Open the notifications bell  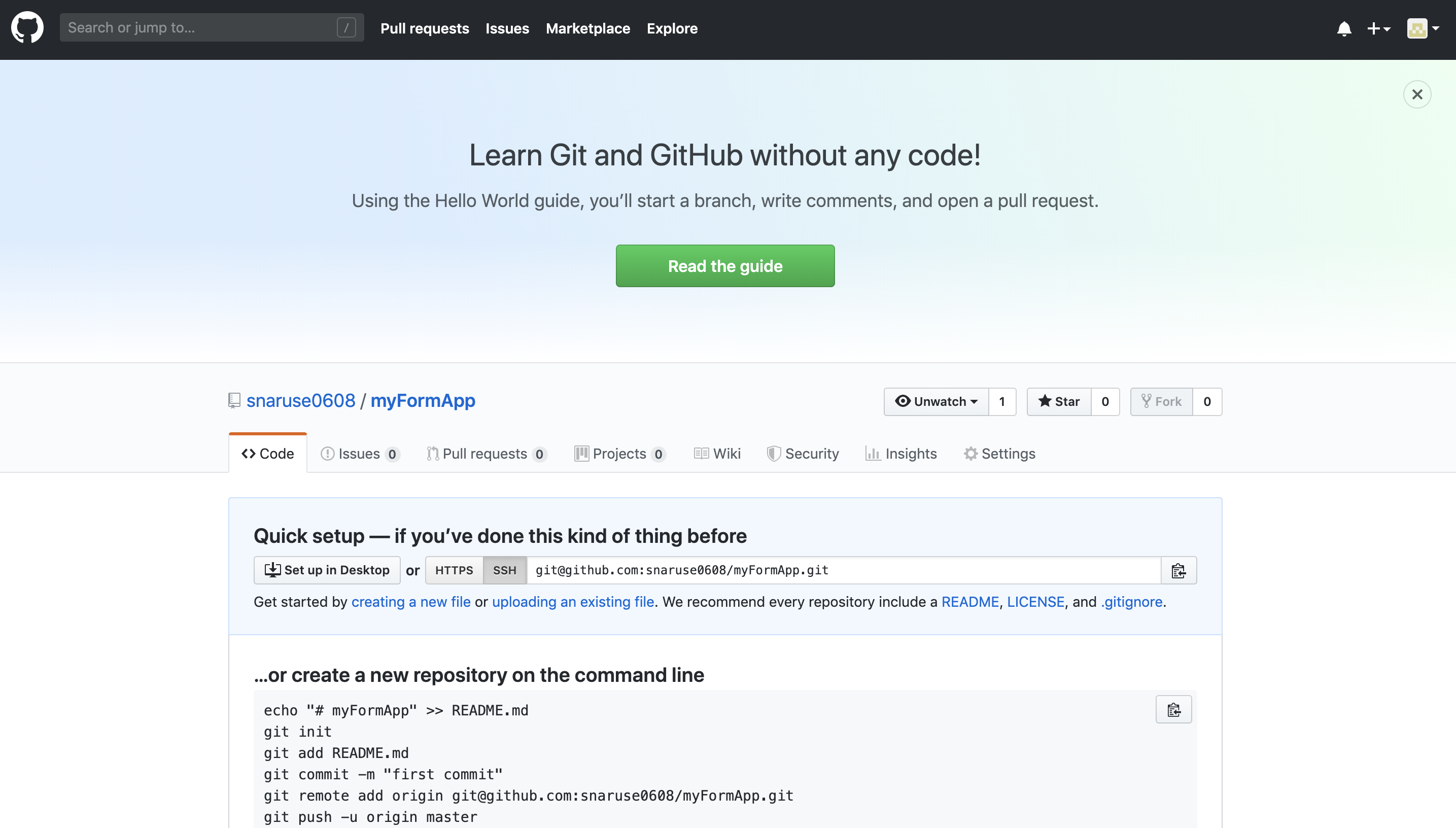coord(1344,28)
